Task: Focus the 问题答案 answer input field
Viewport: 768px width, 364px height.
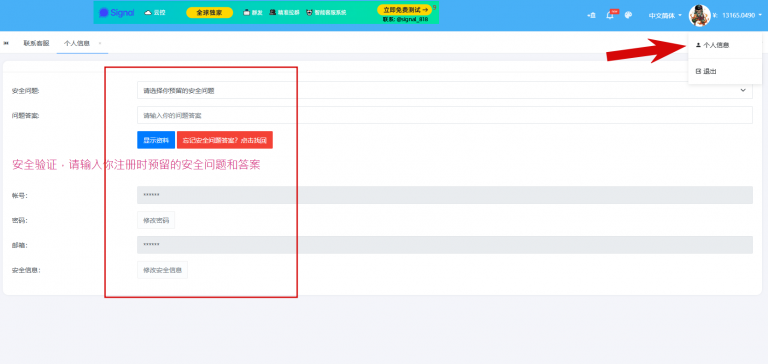Action: [445, 115]
